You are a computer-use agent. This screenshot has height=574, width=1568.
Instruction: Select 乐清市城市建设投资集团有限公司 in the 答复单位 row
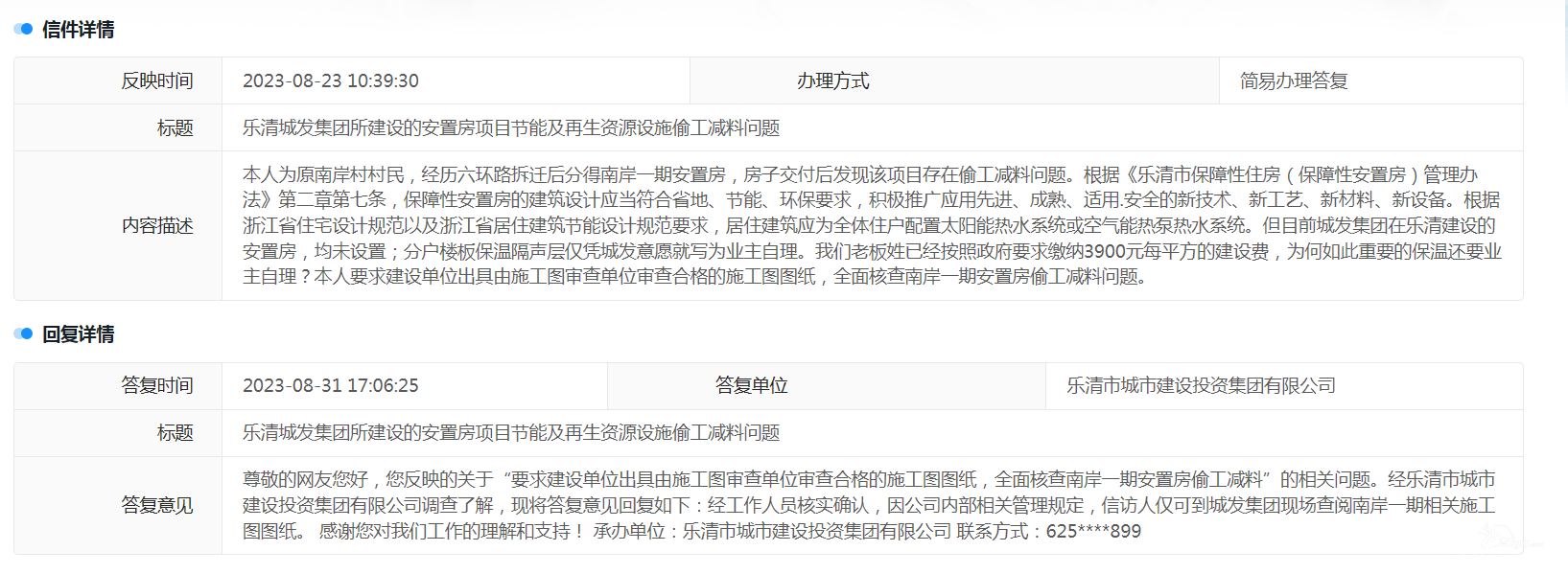(1201, 385)
